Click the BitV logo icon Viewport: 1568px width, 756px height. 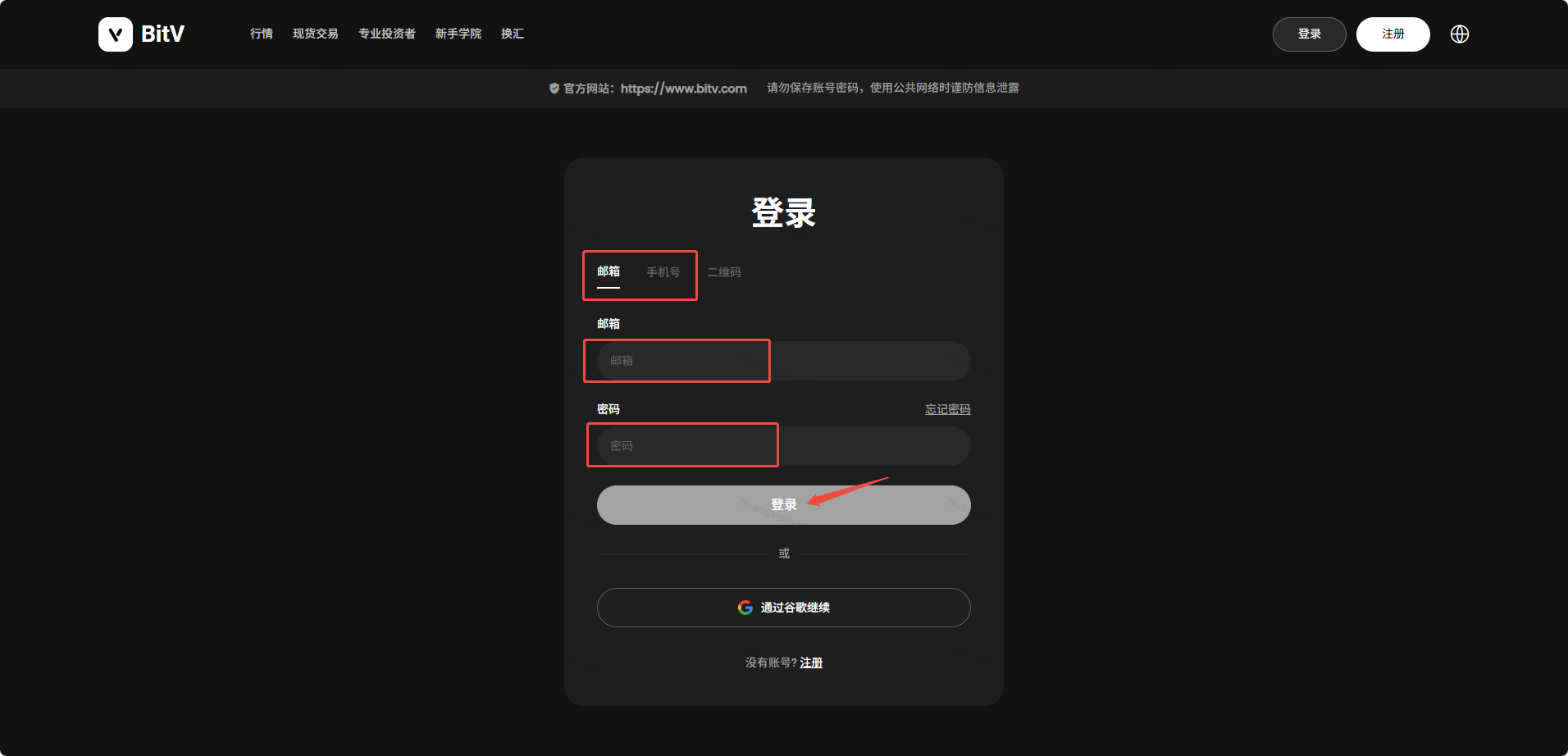pyautogui.click(x=116, y=34)
